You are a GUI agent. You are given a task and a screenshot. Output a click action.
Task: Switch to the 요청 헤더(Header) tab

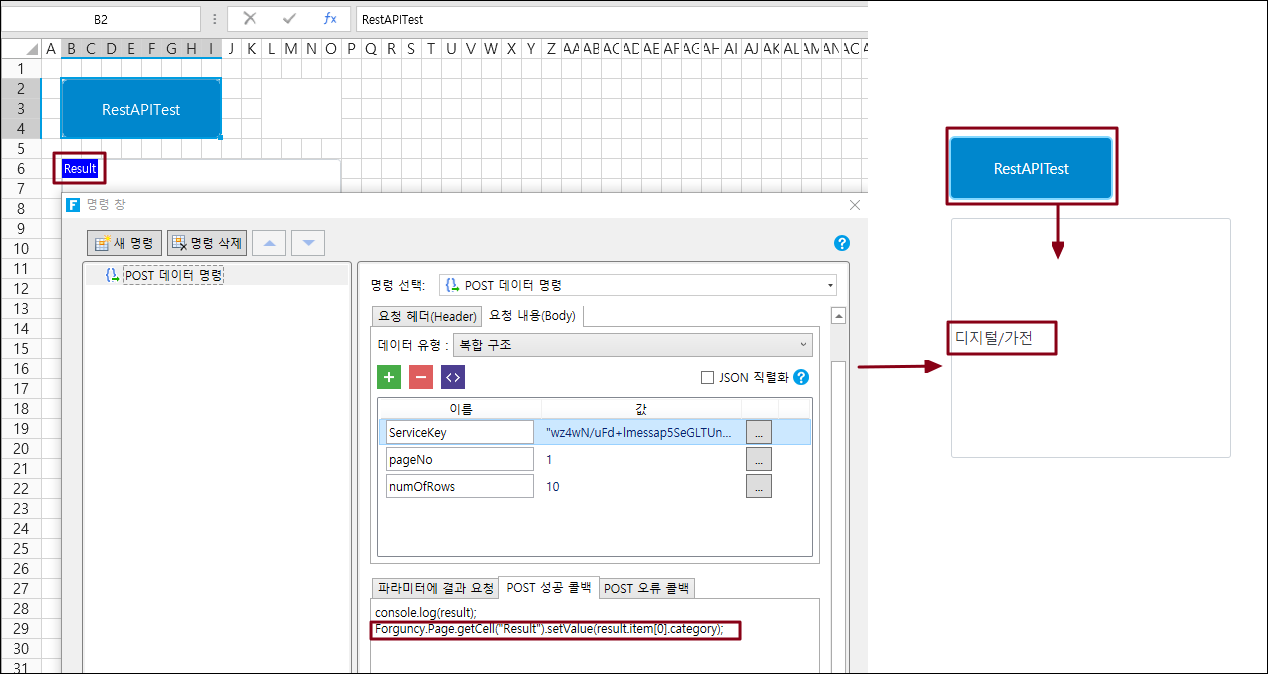tap(426, 316)
